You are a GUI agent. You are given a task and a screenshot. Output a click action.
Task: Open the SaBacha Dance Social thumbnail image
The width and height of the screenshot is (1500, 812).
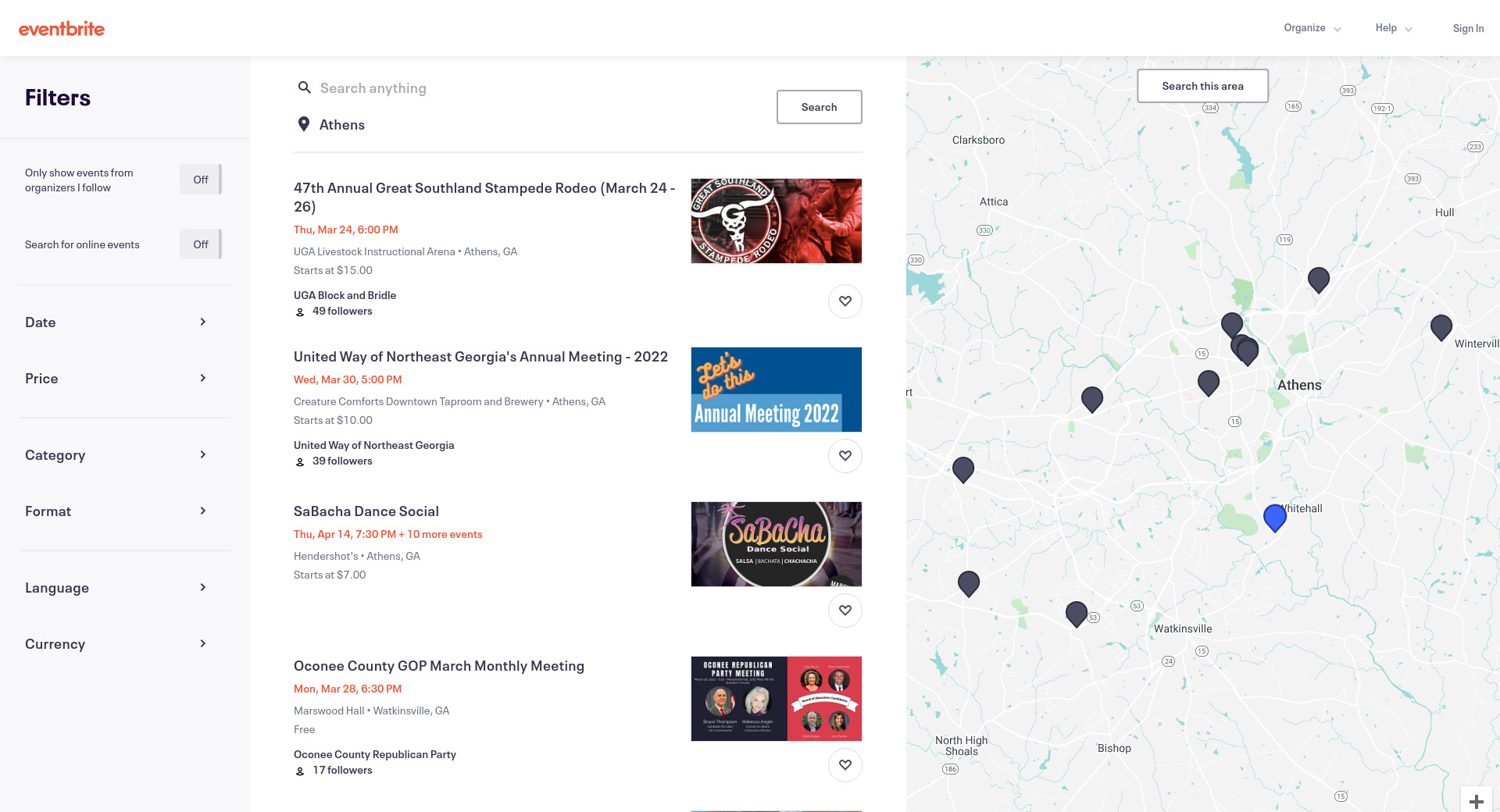(x=776, y=544)
